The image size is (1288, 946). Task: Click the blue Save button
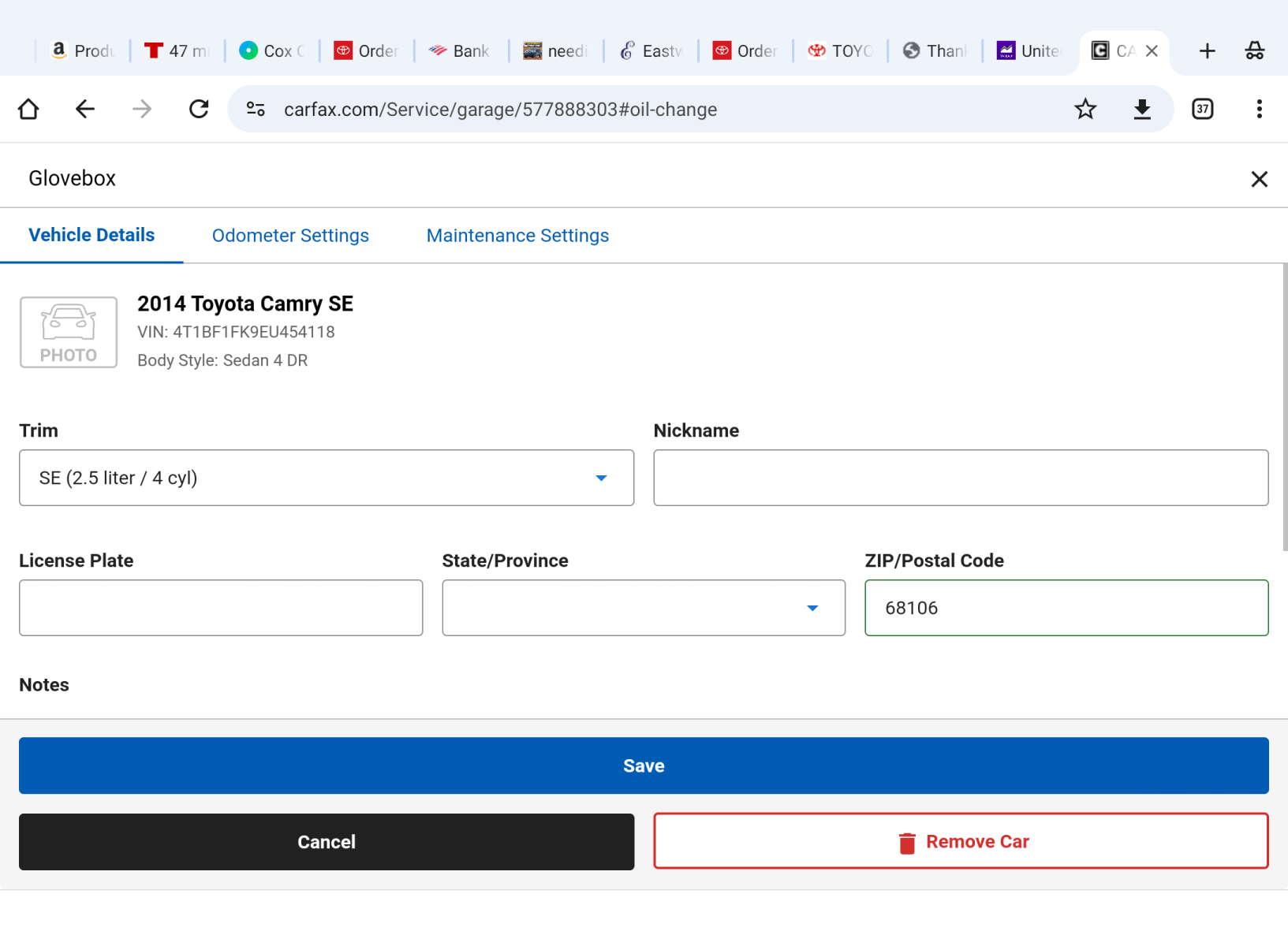coord(644,765)
